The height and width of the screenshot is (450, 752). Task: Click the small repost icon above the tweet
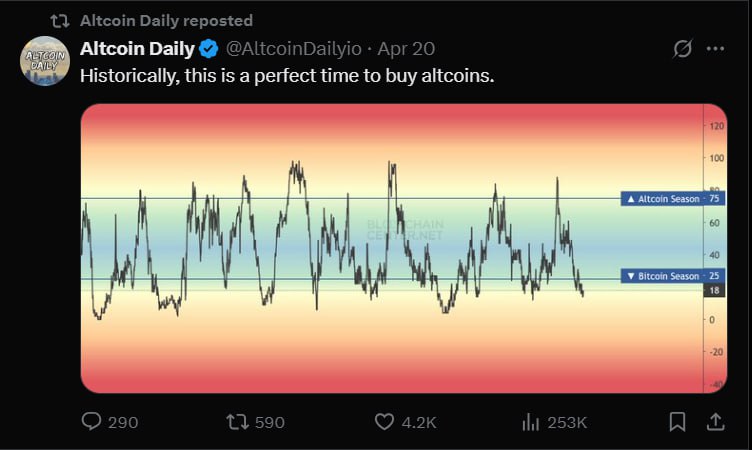click(60, 21)
